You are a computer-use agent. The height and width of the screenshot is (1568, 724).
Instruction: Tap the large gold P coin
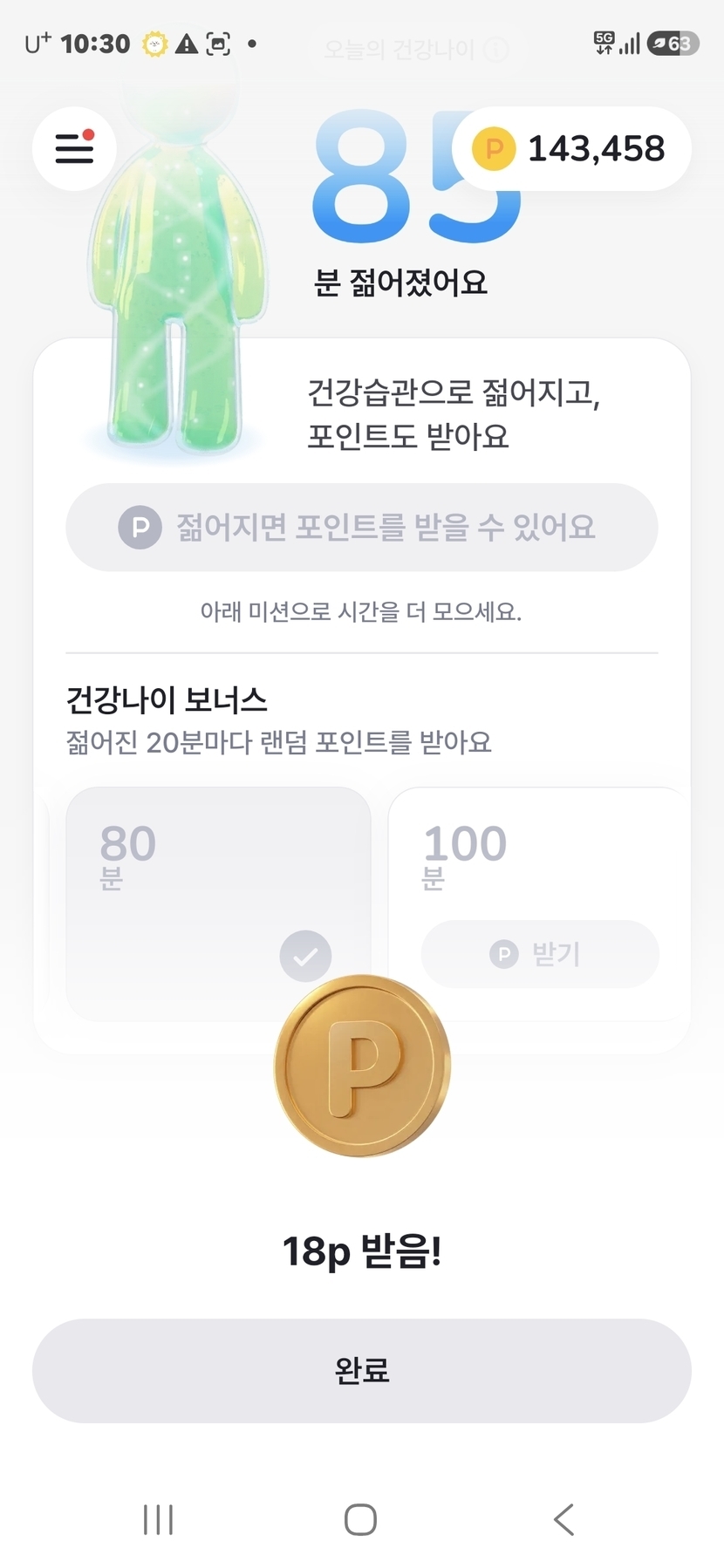coord(362,1066)
